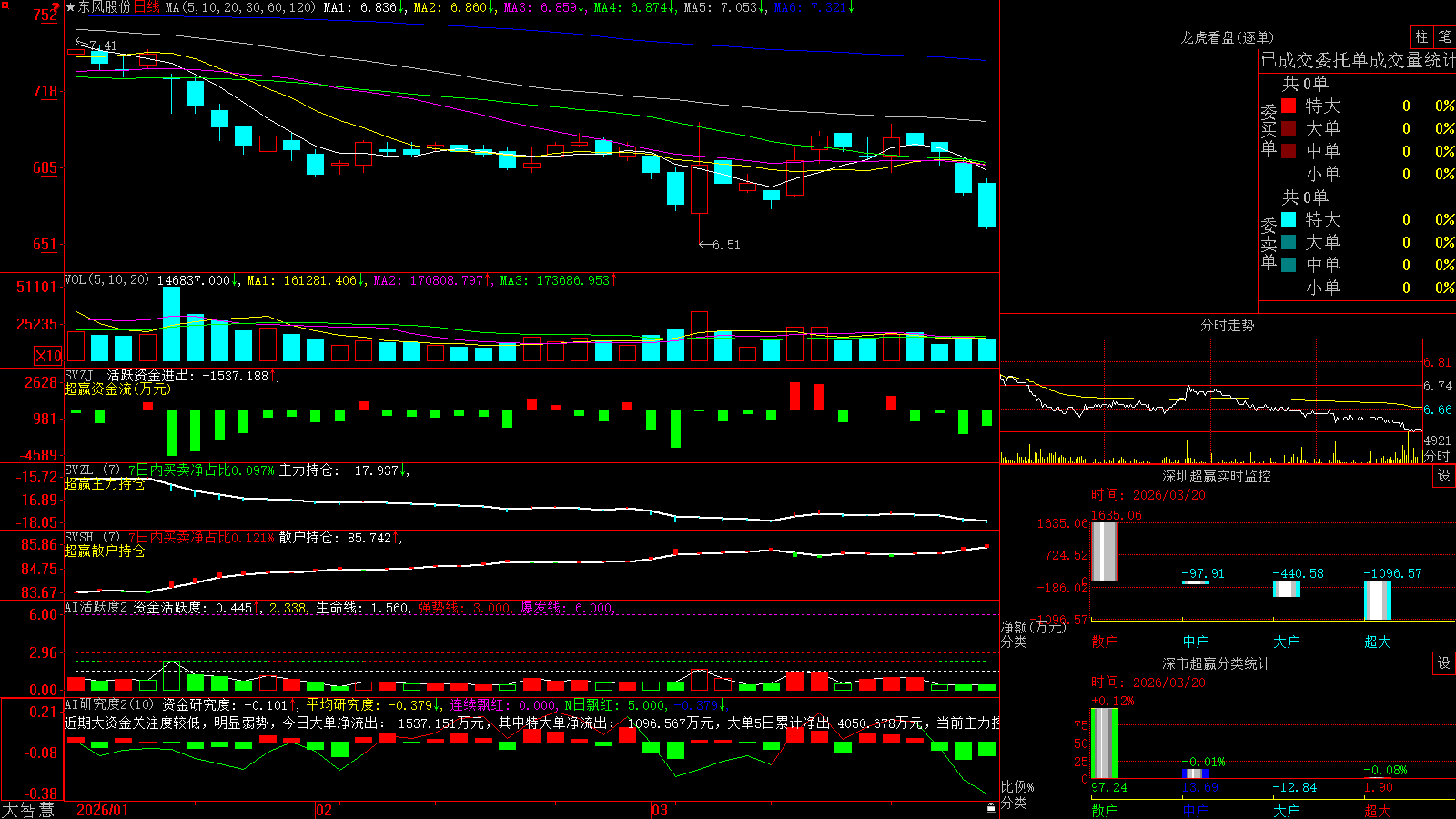Click the X10 volume scale box
Image resolution: width=1456 pixels, height=819 pixels.
click(x=48, y=356)
